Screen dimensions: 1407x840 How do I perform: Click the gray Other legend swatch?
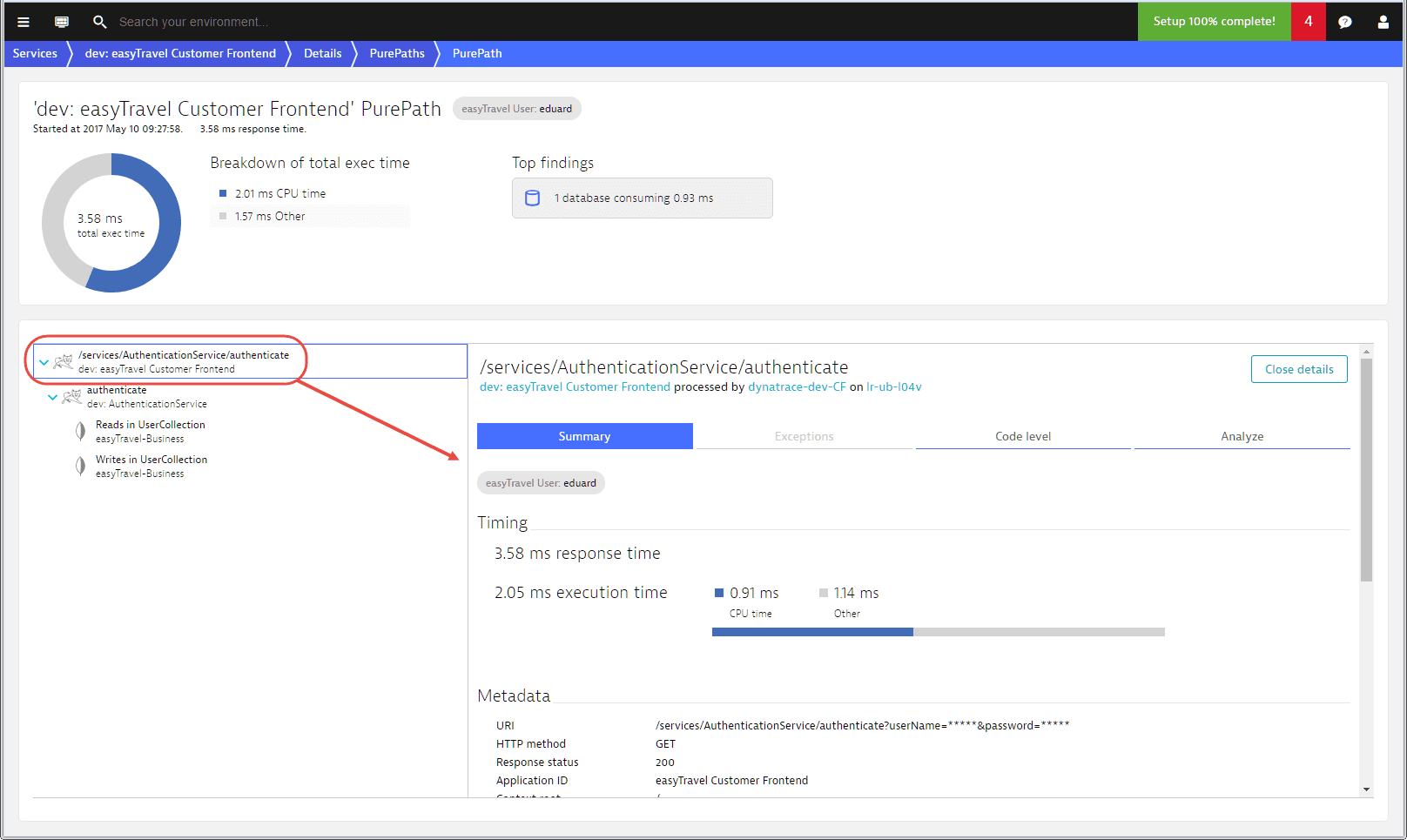[223, 216]
